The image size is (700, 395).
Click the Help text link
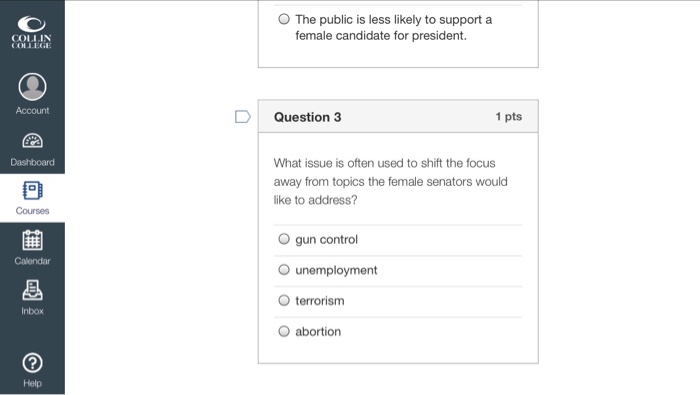click(x=32, y=383)
